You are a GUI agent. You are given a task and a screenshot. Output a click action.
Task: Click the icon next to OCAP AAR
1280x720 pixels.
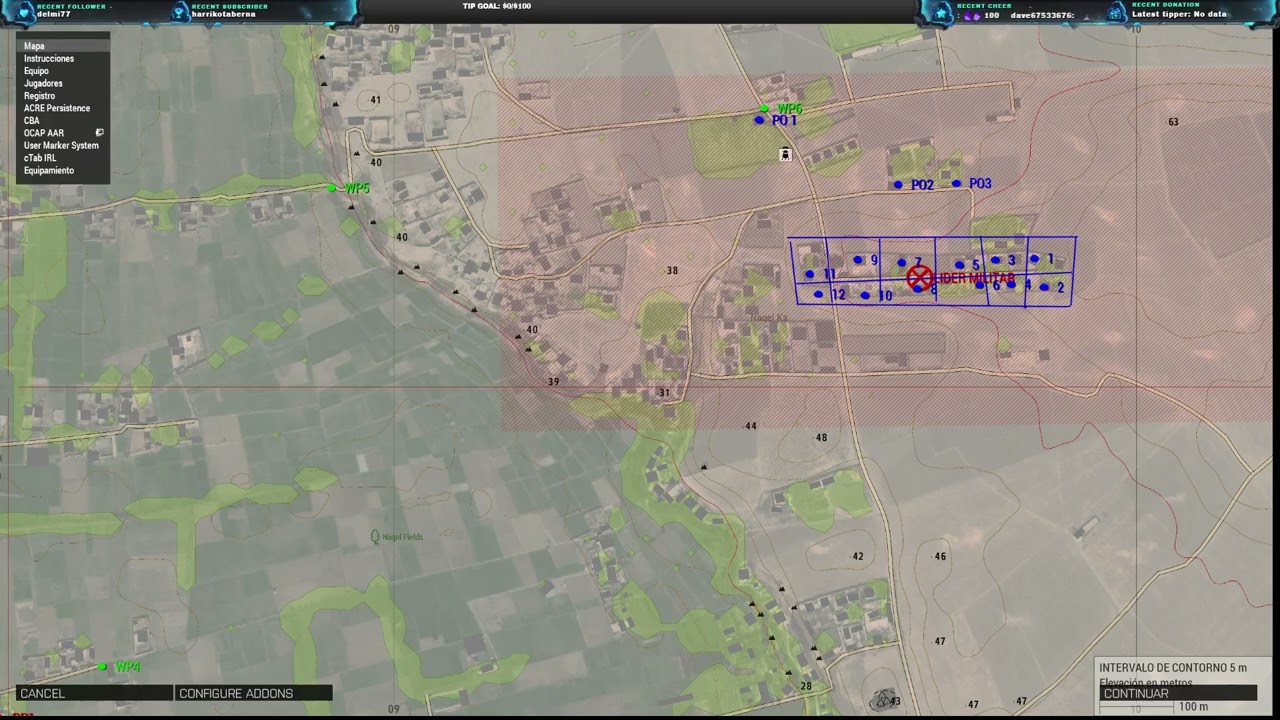[99, 132]
